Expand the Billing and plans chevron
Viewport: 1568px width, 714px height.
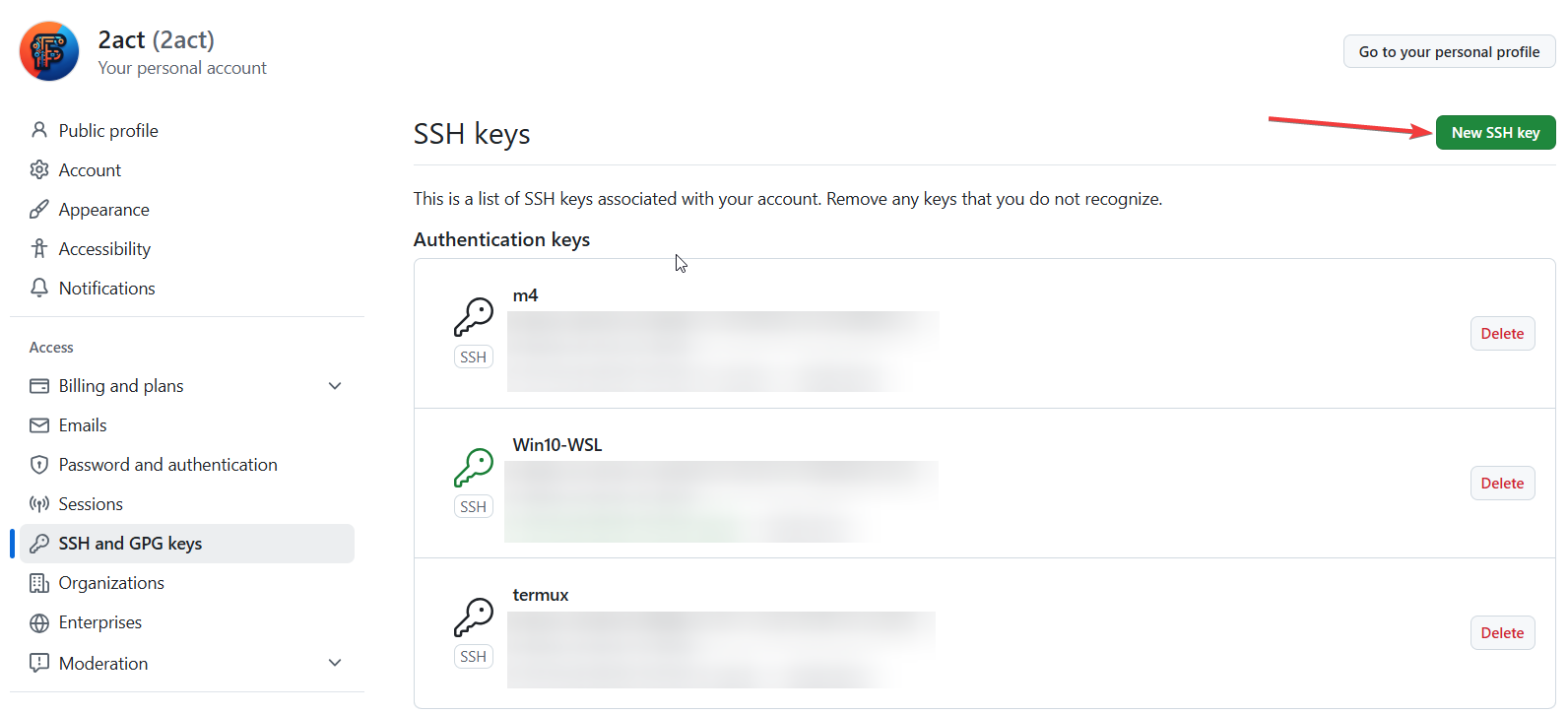click(335, 386)
